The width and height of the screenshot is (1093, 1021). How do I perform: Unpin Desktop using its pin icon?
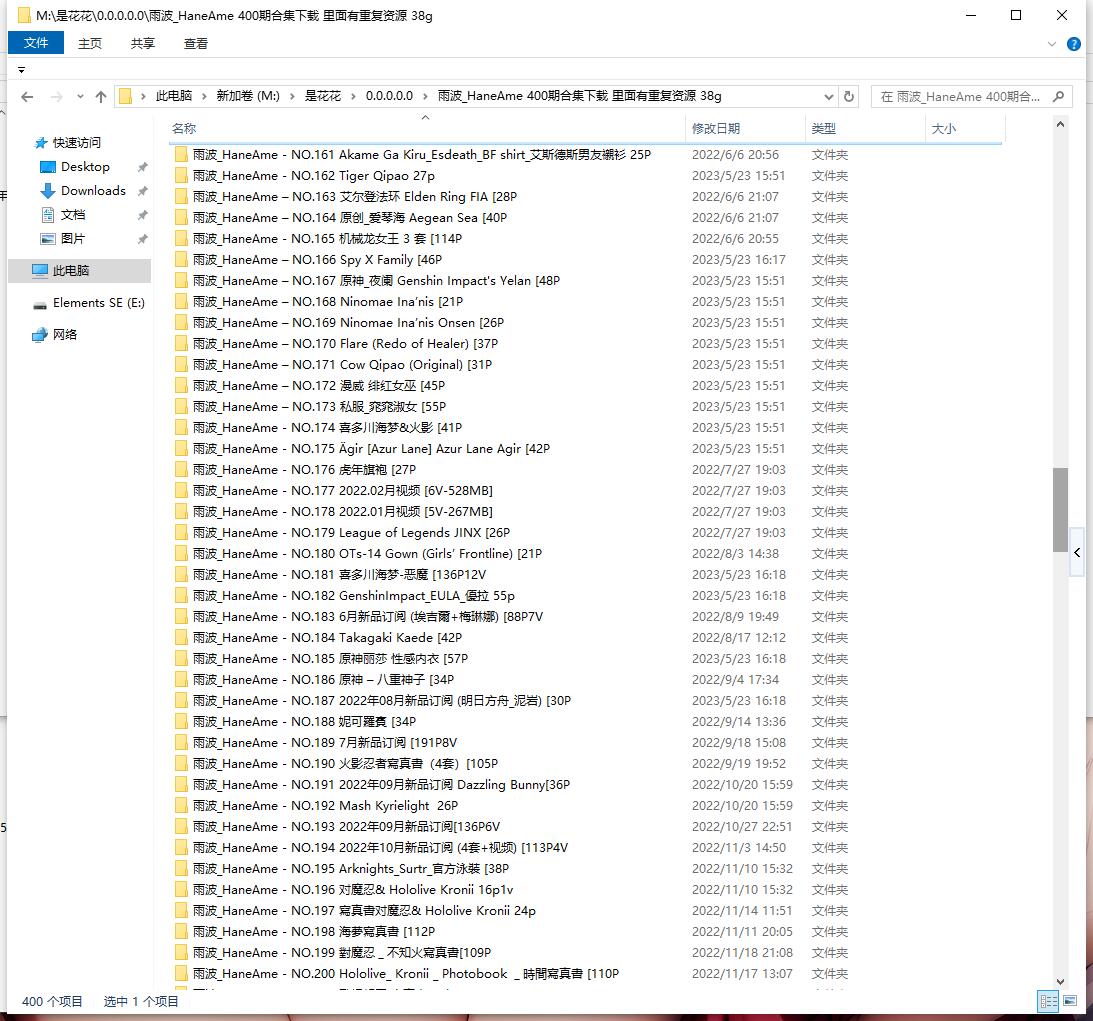[142, 167]
